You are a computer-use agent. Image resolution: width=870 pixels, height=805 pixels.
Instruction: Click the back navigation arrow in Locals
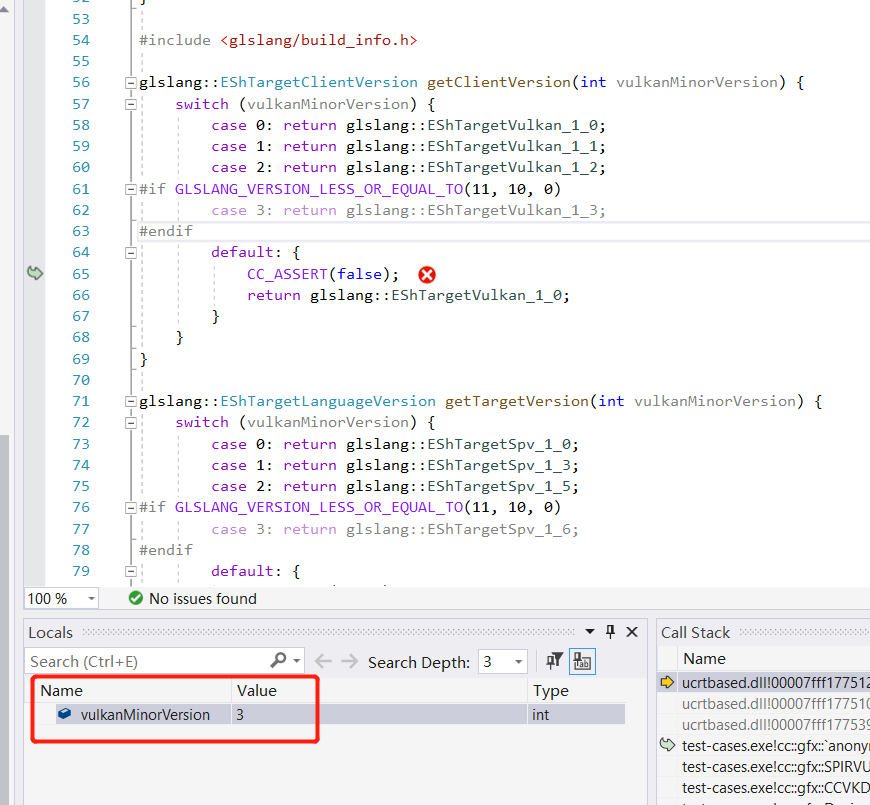(321, 661)
